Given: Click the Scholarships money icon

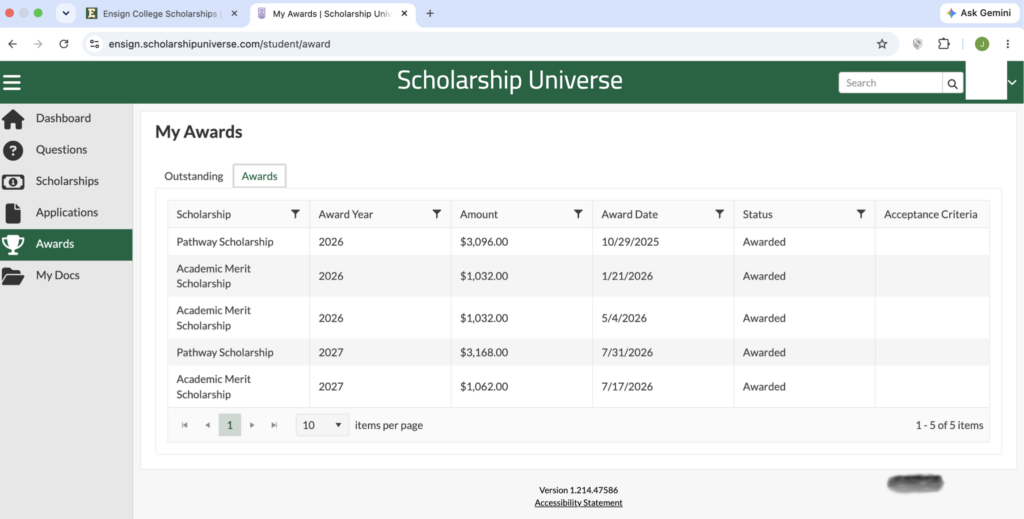Looking at the screenshot, I should pyautogui.click(x=13, y=181).
